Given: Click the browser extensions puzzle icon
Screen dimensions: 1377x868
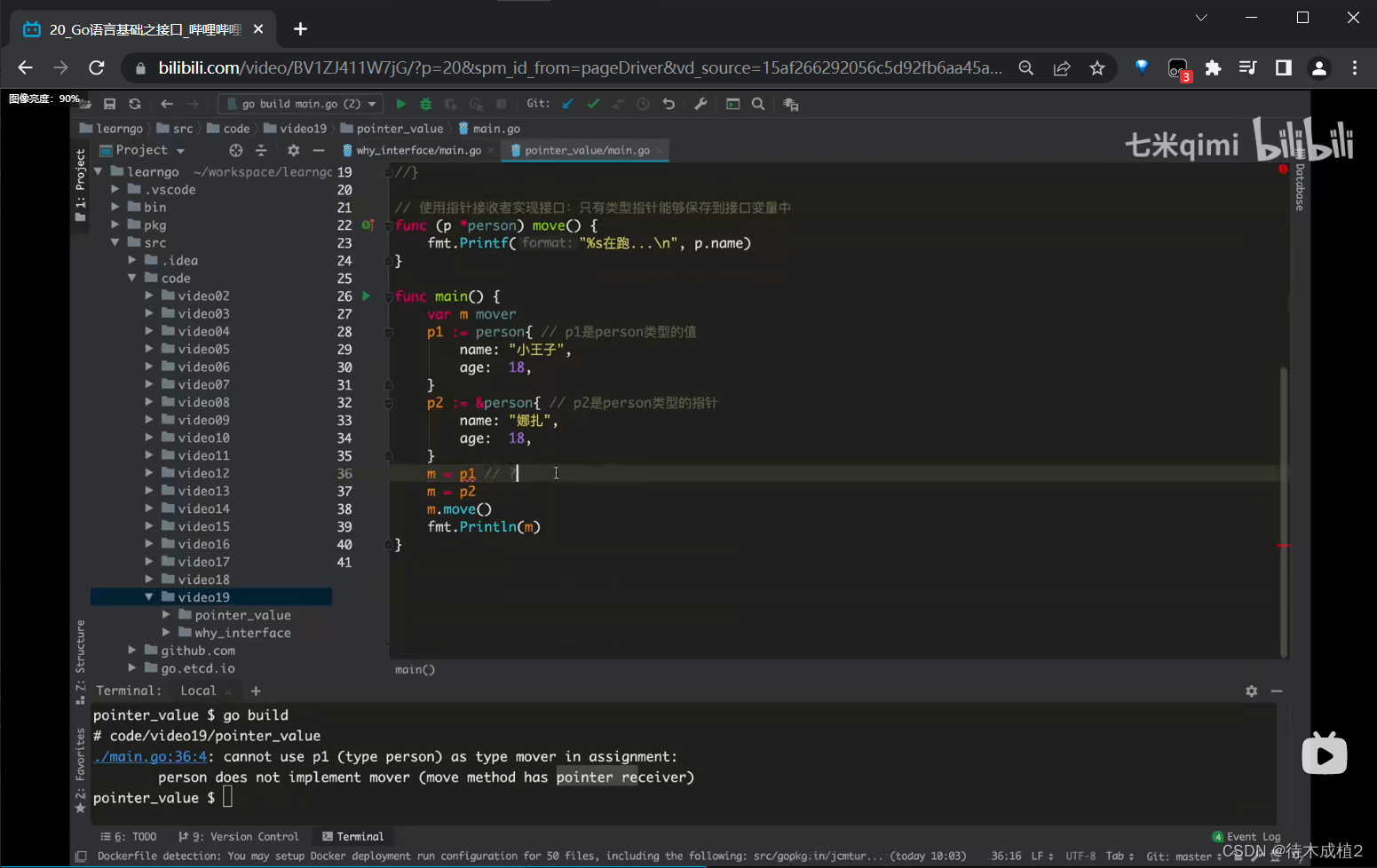Looking at the screenshot, I should pyautogui.click(x=1213, y=67).
